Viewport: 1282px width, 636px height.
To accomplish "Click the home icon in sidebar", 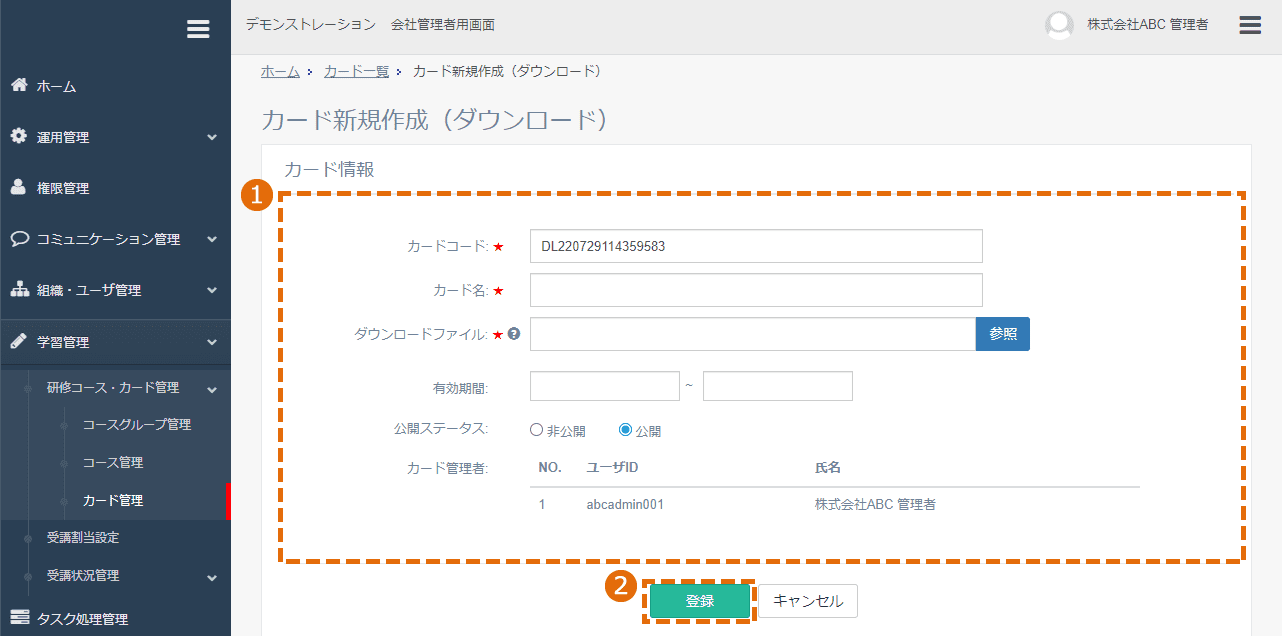I will (x=19, y=85).
